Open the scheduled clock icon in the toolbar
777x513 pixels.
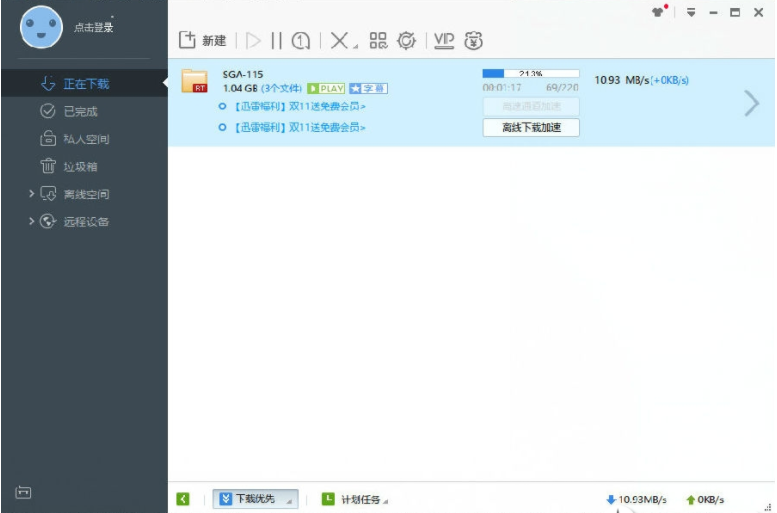[x=301, y=41]
